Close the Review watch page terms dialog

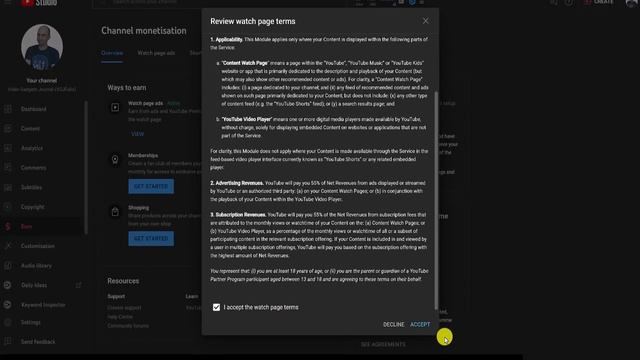point(425,21)
